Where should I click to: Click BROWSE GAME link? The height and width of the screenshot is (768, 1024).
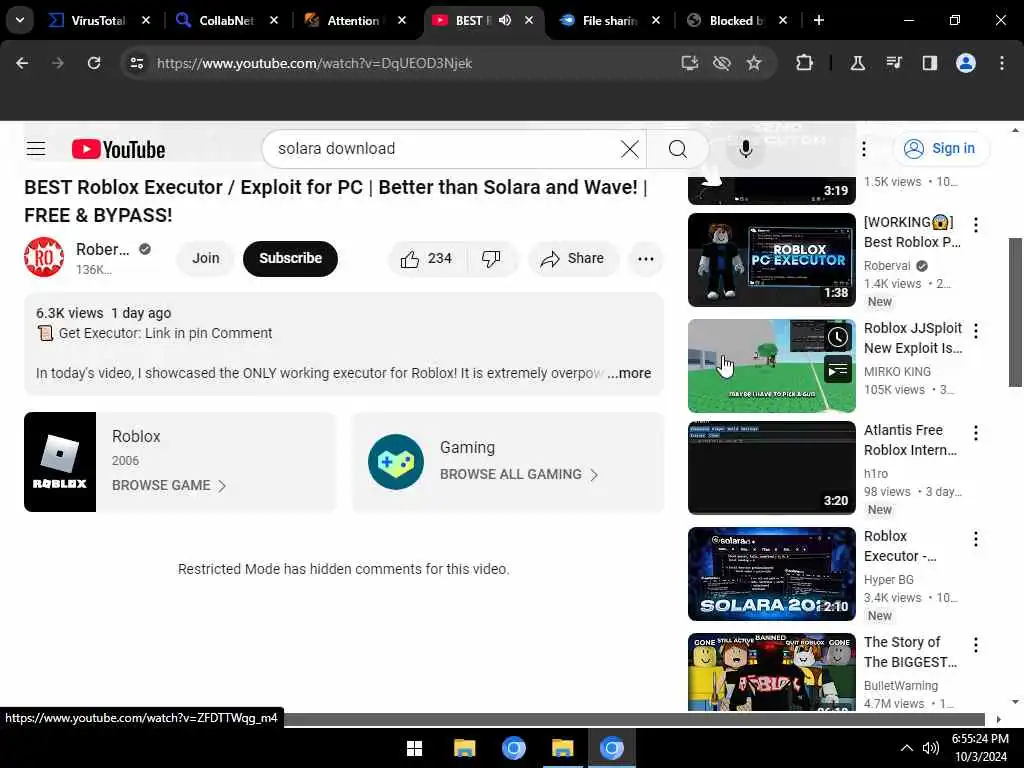[169, 485]
